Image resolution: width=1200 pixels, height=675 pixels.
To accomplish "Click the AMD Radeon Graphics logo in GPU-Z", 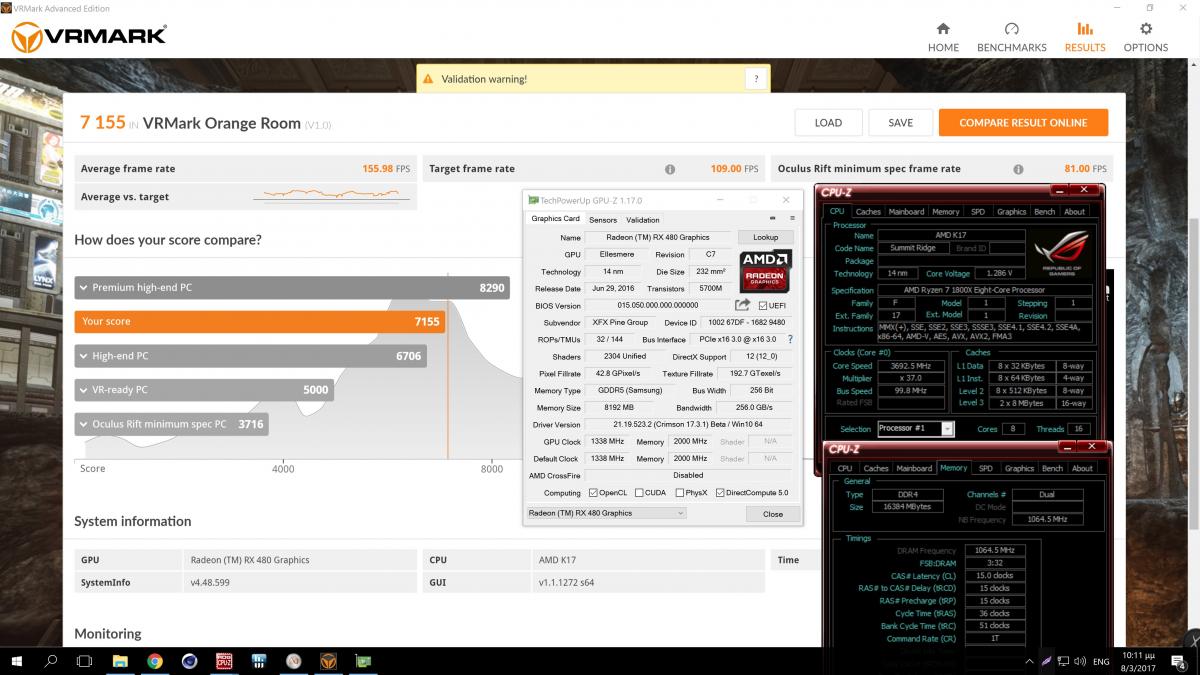I will tap(766, 270).
